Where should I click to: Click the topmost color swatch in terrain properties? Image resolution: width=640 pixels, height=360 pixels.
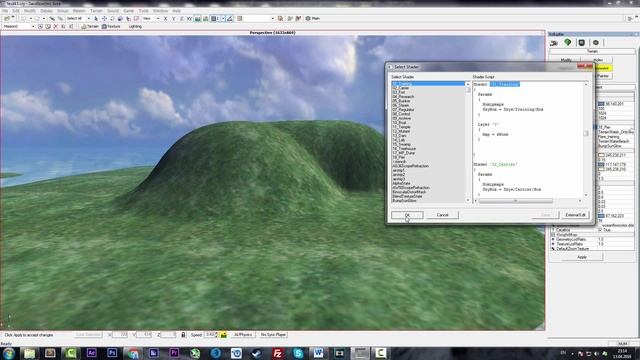click(601, 104)
